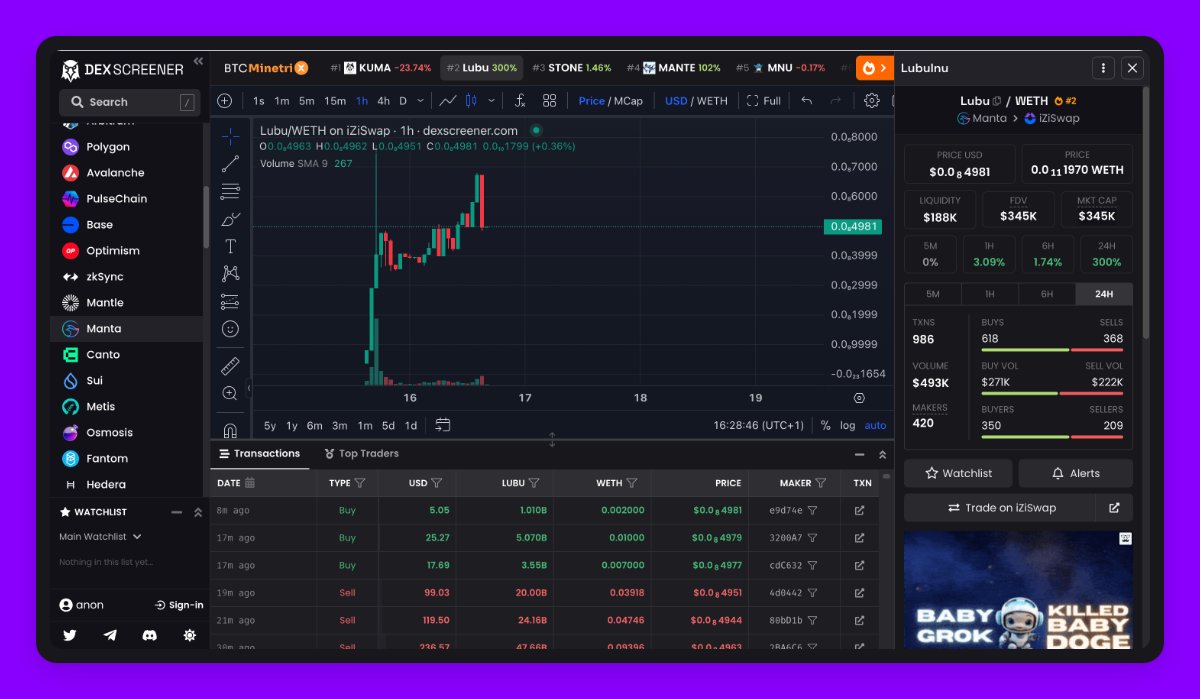The image size is (1200, 699).
Task: Expand the Main Watchlist dropdown
Action: [x=100, y=537]
